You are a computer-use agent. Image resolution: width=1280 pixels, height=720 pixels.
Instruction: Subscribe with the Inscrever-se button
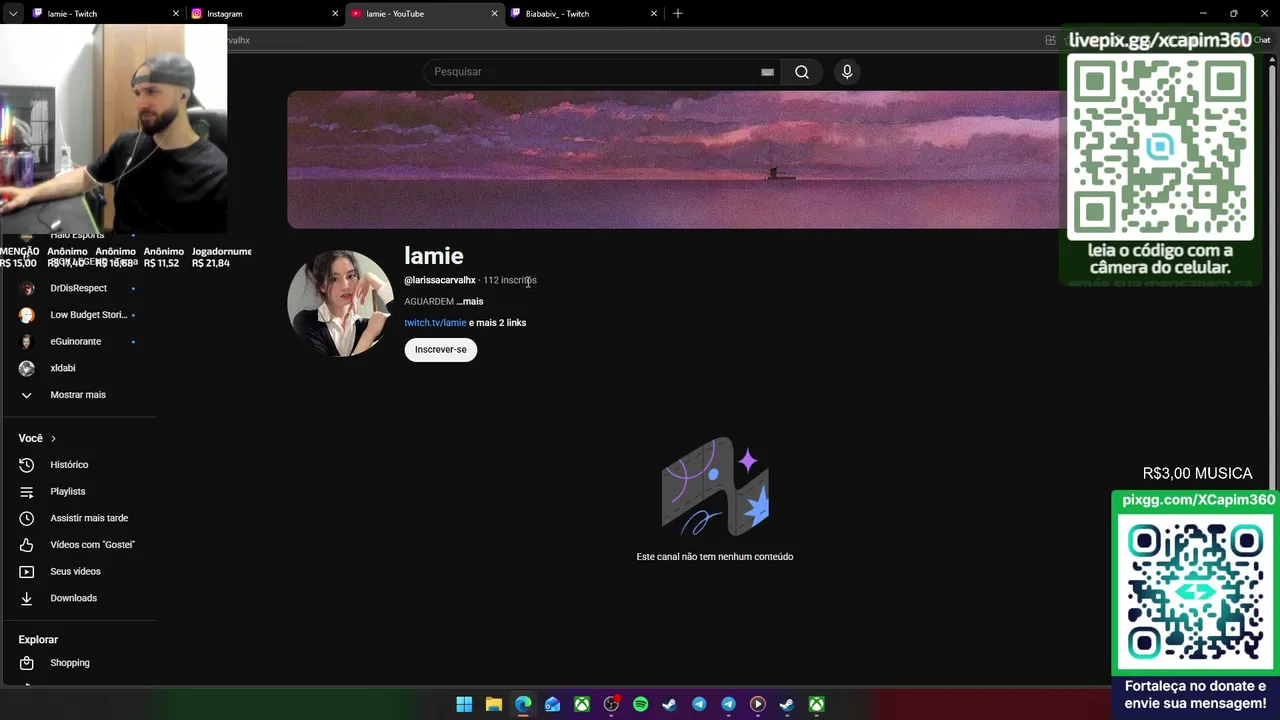[x=441, y=349]
